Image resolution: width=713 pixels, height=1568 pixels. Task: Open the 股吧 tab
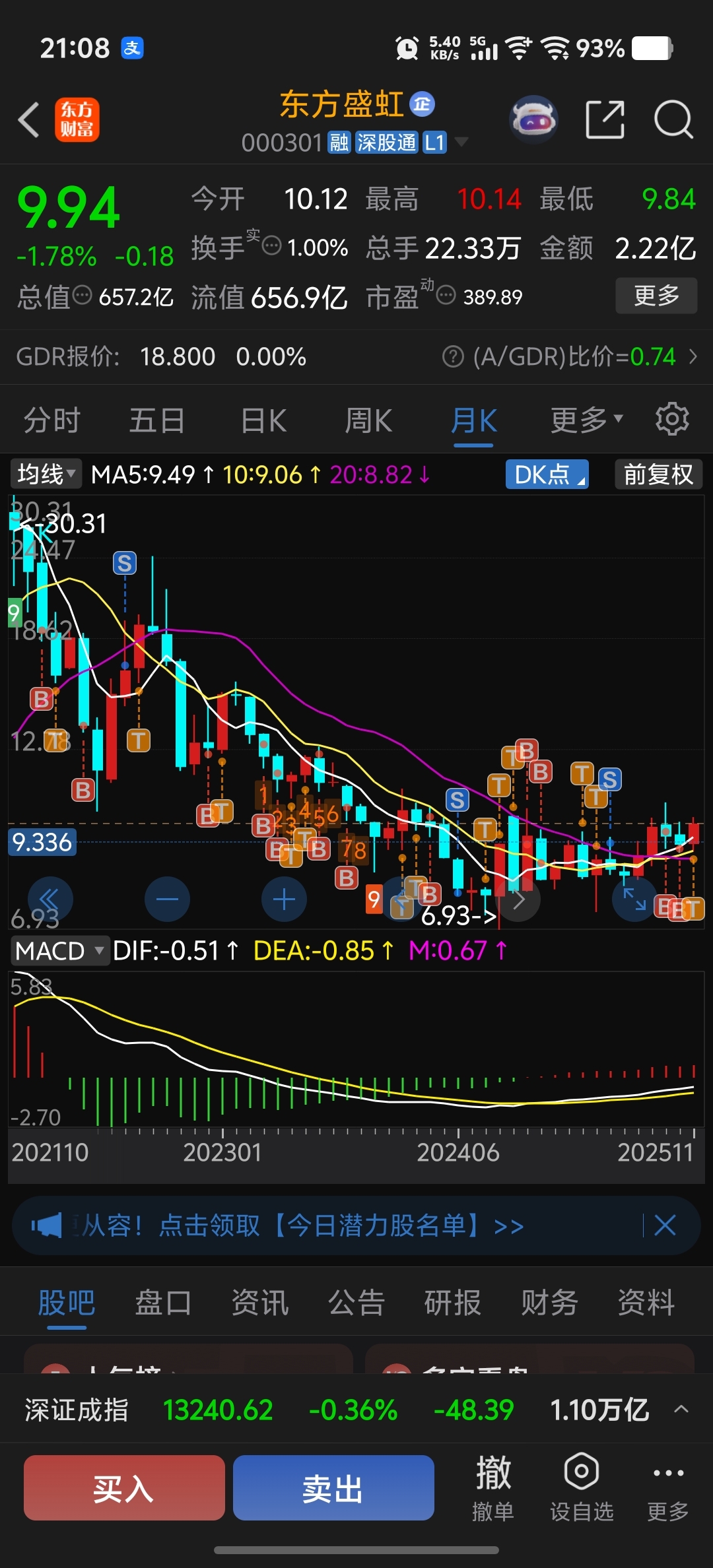point(67,1303)
